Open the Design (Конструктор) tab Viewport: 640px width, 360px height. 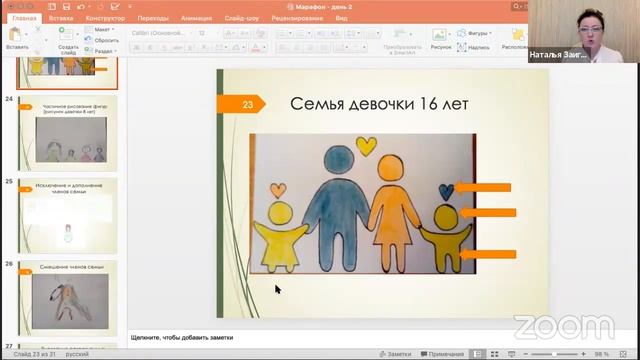pyautogui.click(x=105, y=18)
